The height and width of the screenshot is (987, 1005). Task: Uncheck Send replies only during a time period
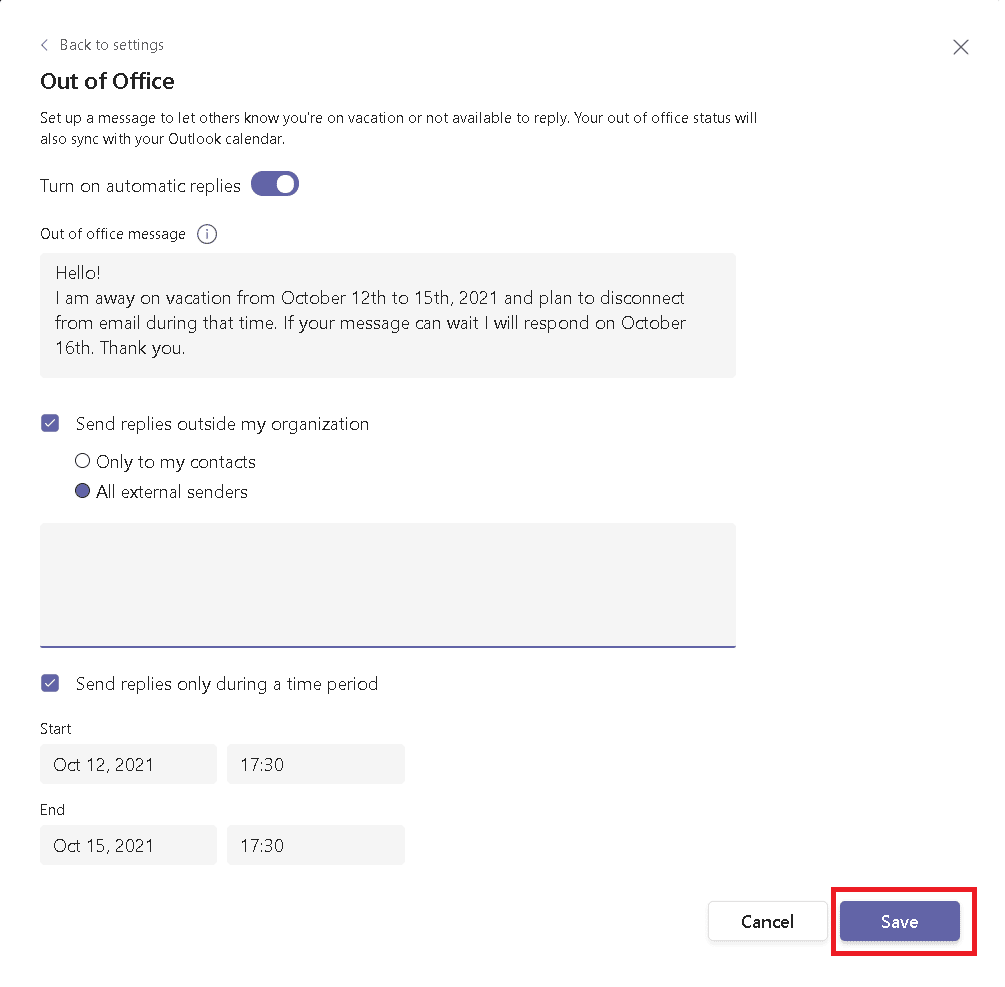pyautogui.click(x=50, y=683)
